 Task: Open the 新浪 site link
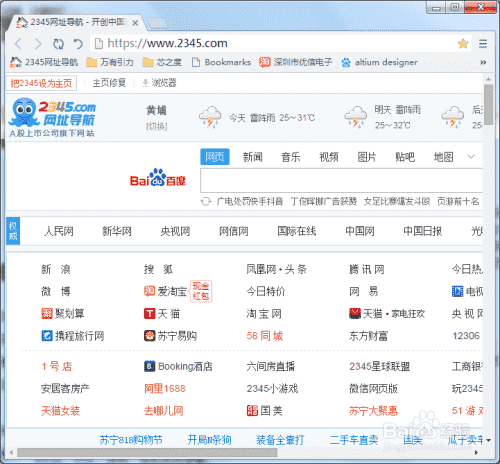click(56, 269)
